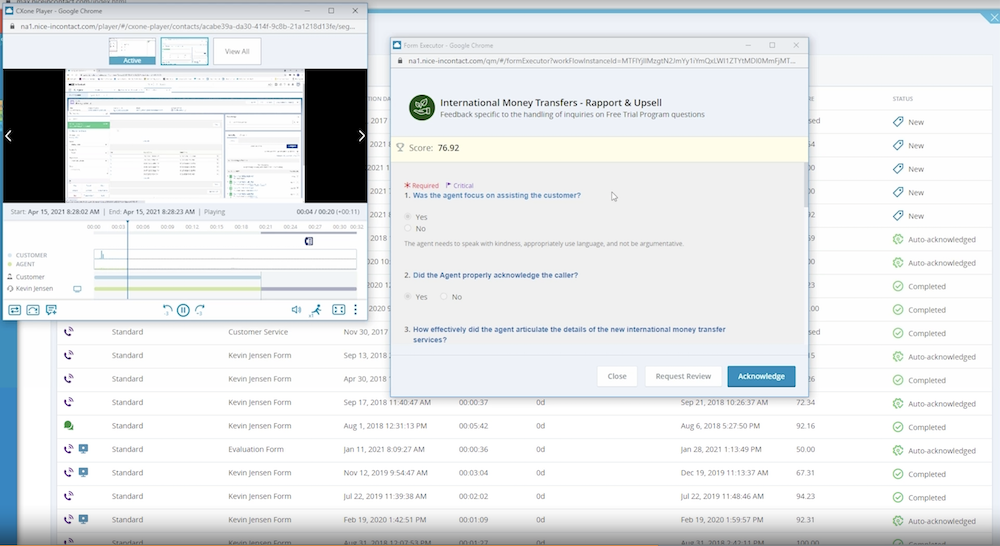Click question 1 text about assisting the customer

tap(496, 196)
